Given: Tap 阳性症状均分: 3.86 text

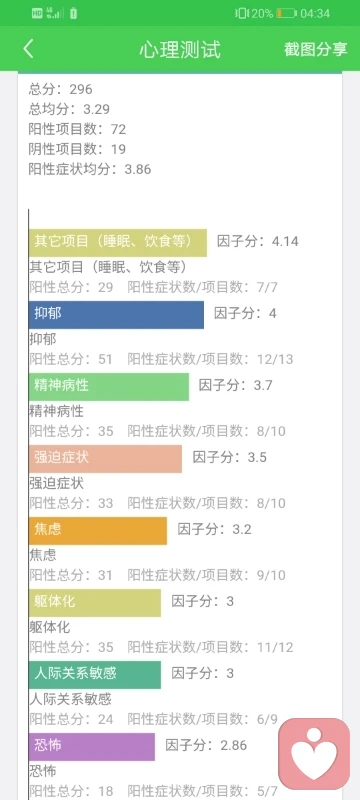Looking at the screenshot, I should coord(90,169).
